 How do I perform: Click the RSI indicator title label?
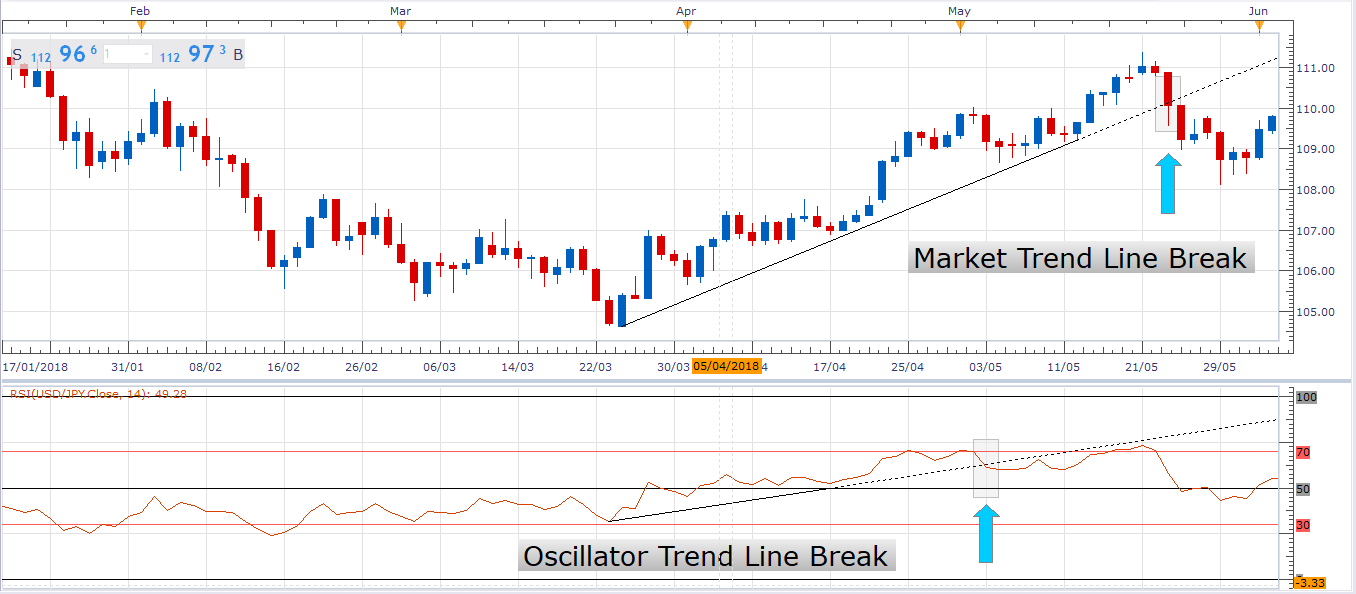[98, 393]
